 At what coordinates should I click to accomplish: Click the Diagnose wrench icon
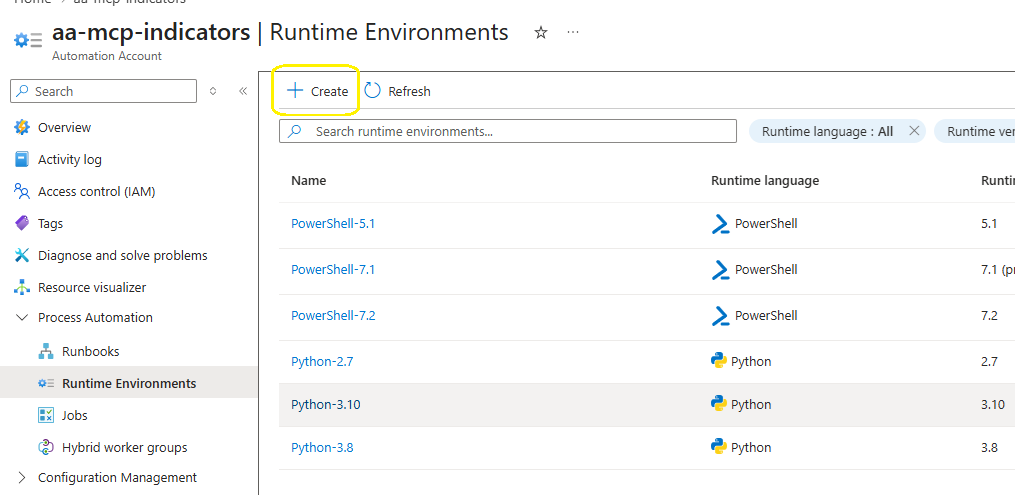[22, 256]
